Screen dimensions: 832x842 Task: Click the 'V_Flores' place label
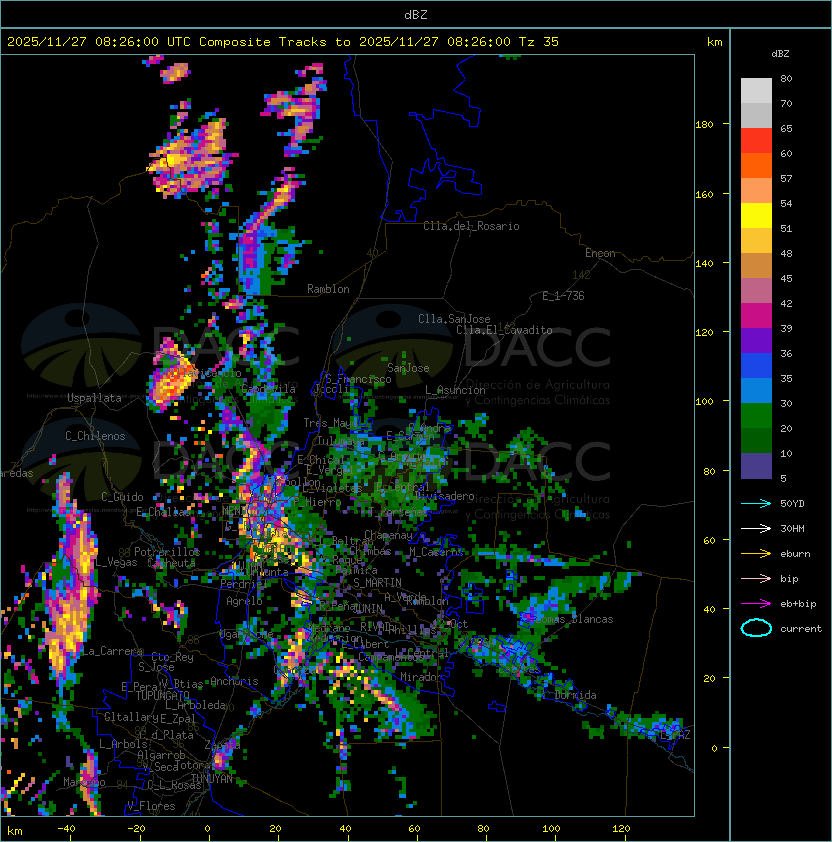coord(151,806)
